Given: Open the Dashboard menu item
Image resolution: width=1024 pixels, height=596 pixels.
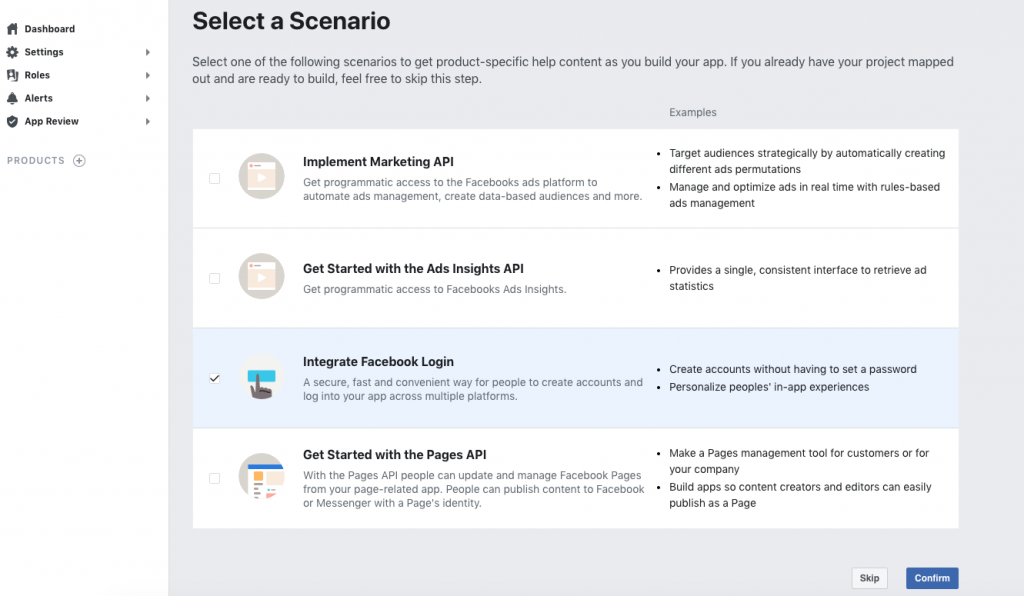Looking at the screenshot, I should tap(49, 29).
